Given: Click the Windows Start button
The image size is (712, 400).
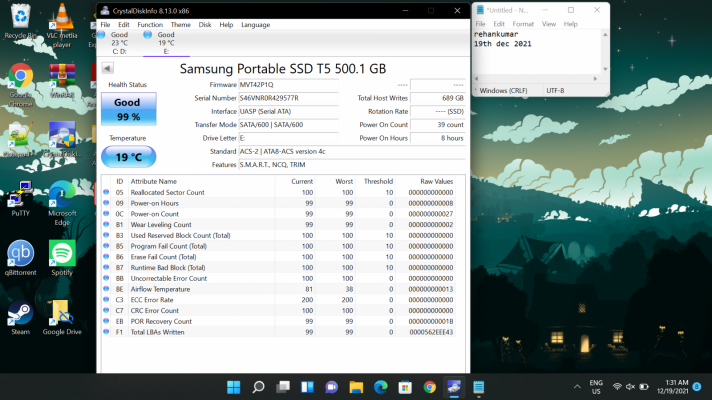Looking at the screenshot, I should [233, 387].
